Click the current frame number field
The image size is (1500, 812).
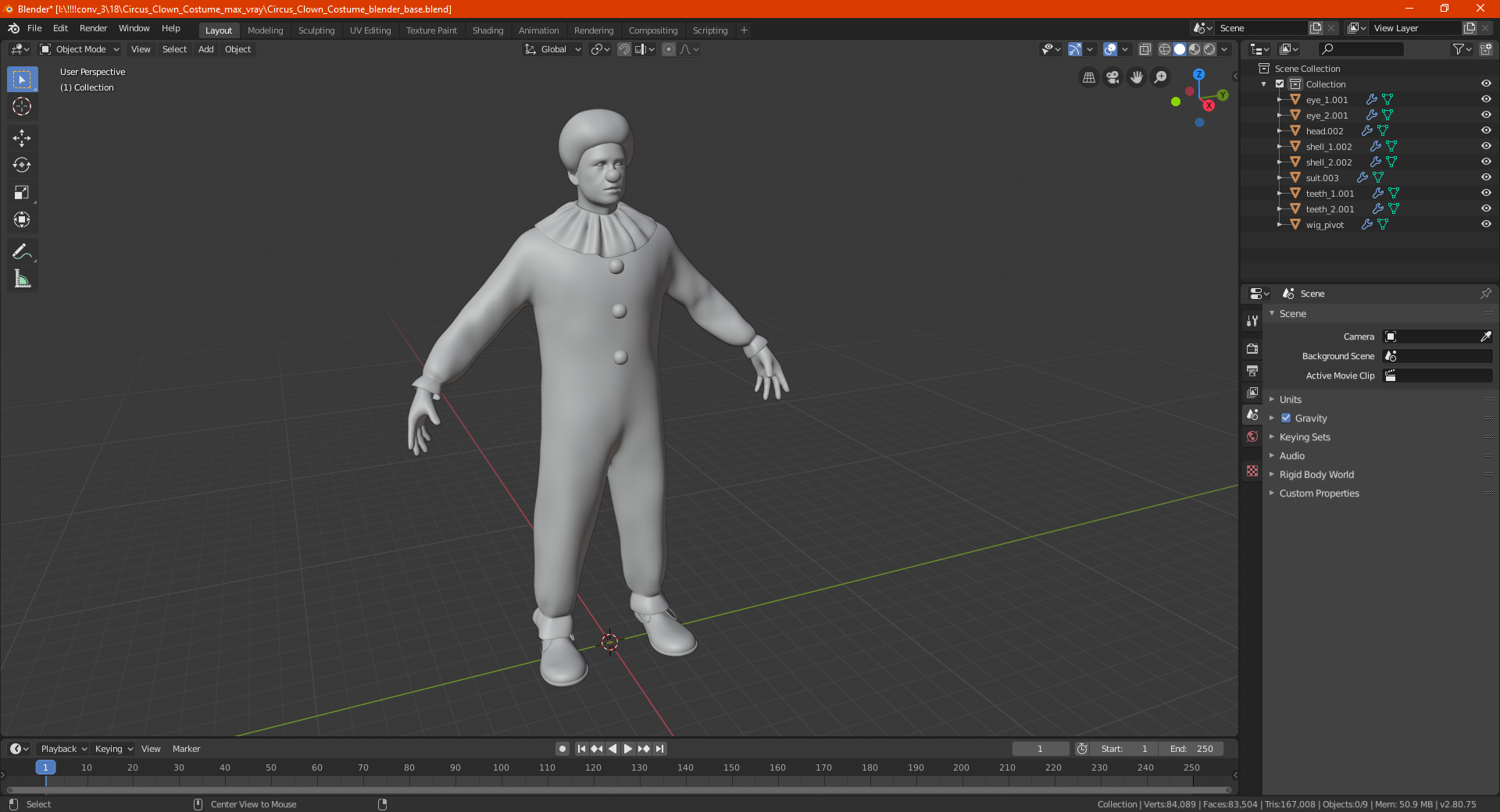pyautogui.click(x=1040, y=749)
